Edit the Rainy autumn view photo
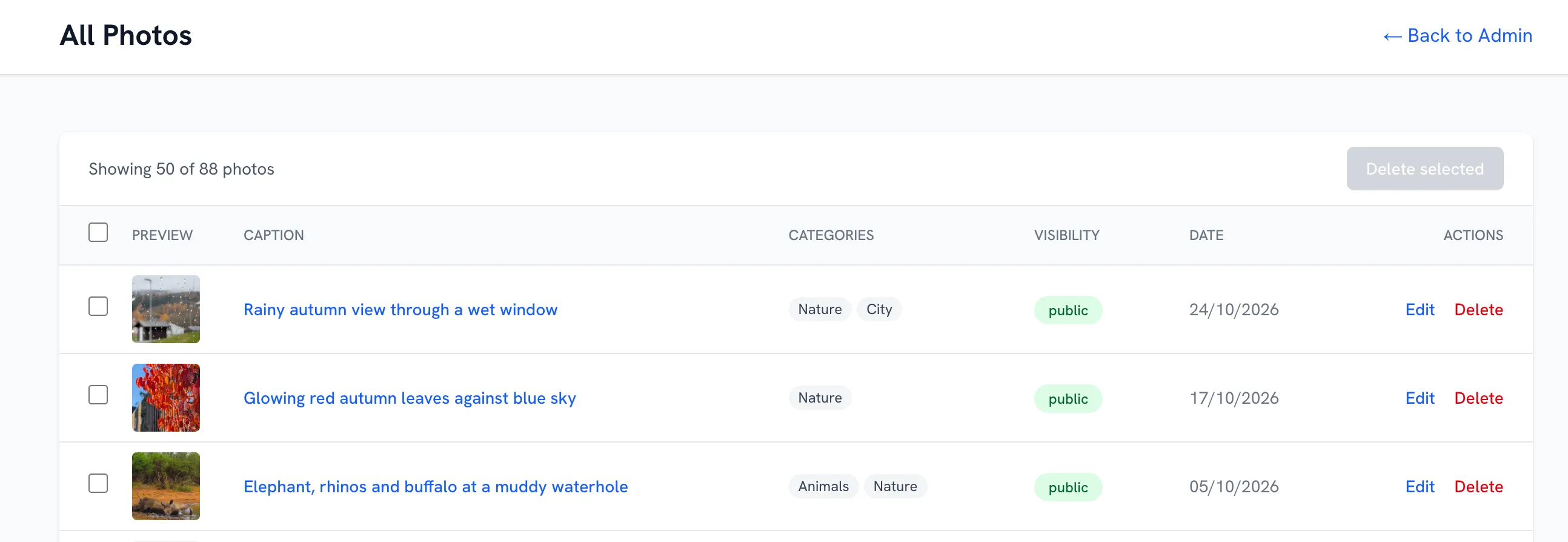 1420,309
